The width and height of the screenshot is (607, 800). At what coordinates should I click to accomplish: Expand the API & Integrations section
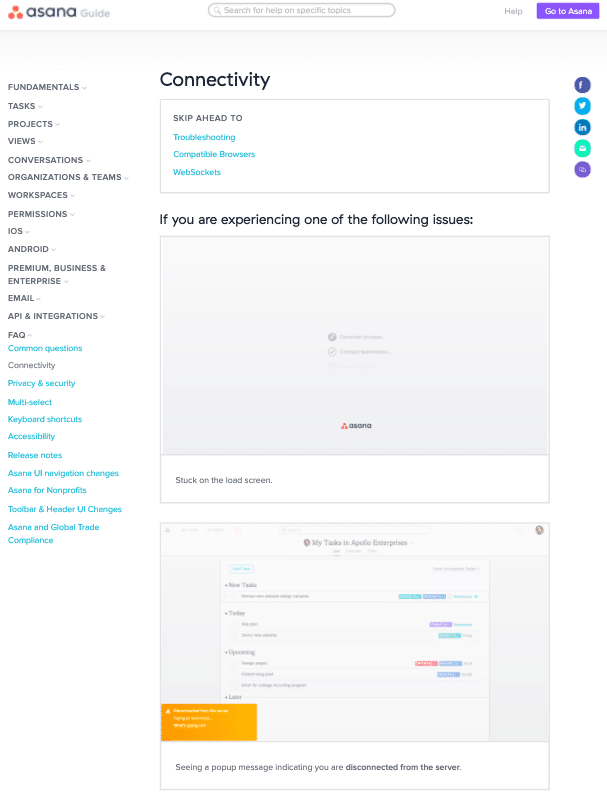(56, 316)
